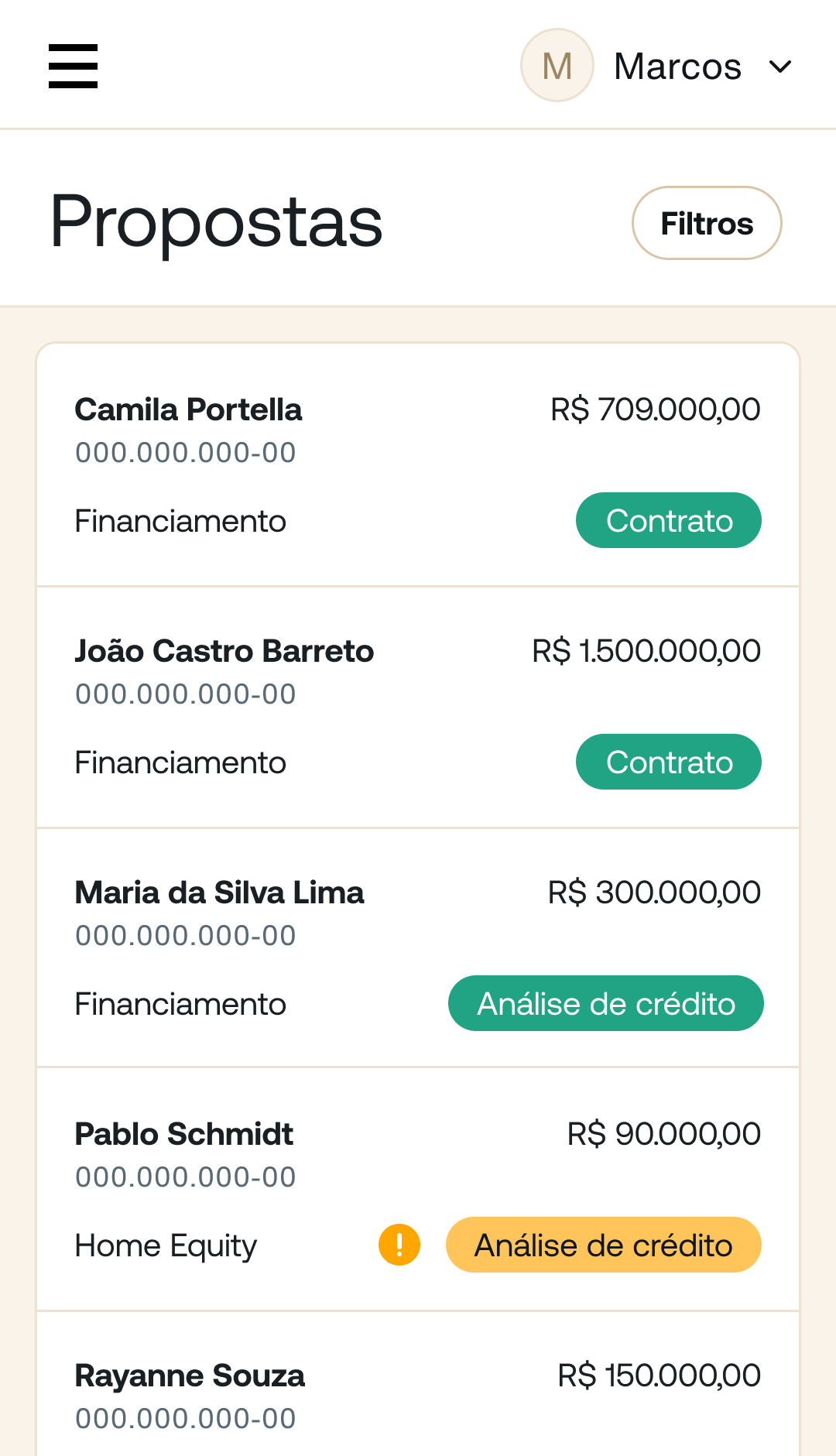Open Camila Portella's proposal

(188, 409)
